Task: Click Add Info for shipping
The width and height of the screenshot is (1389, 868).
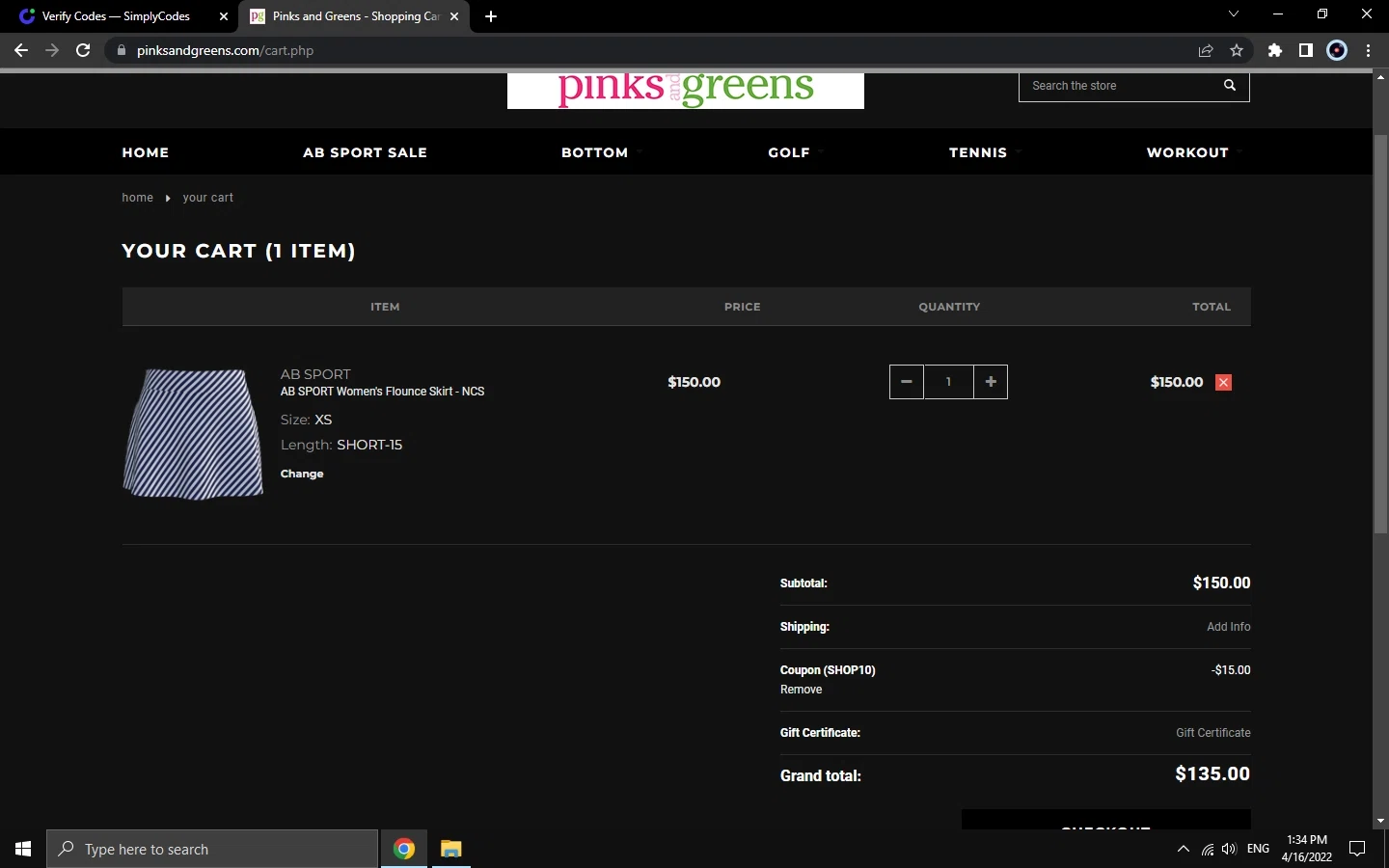Action: pyautogui.click(x=1228, y=627)
